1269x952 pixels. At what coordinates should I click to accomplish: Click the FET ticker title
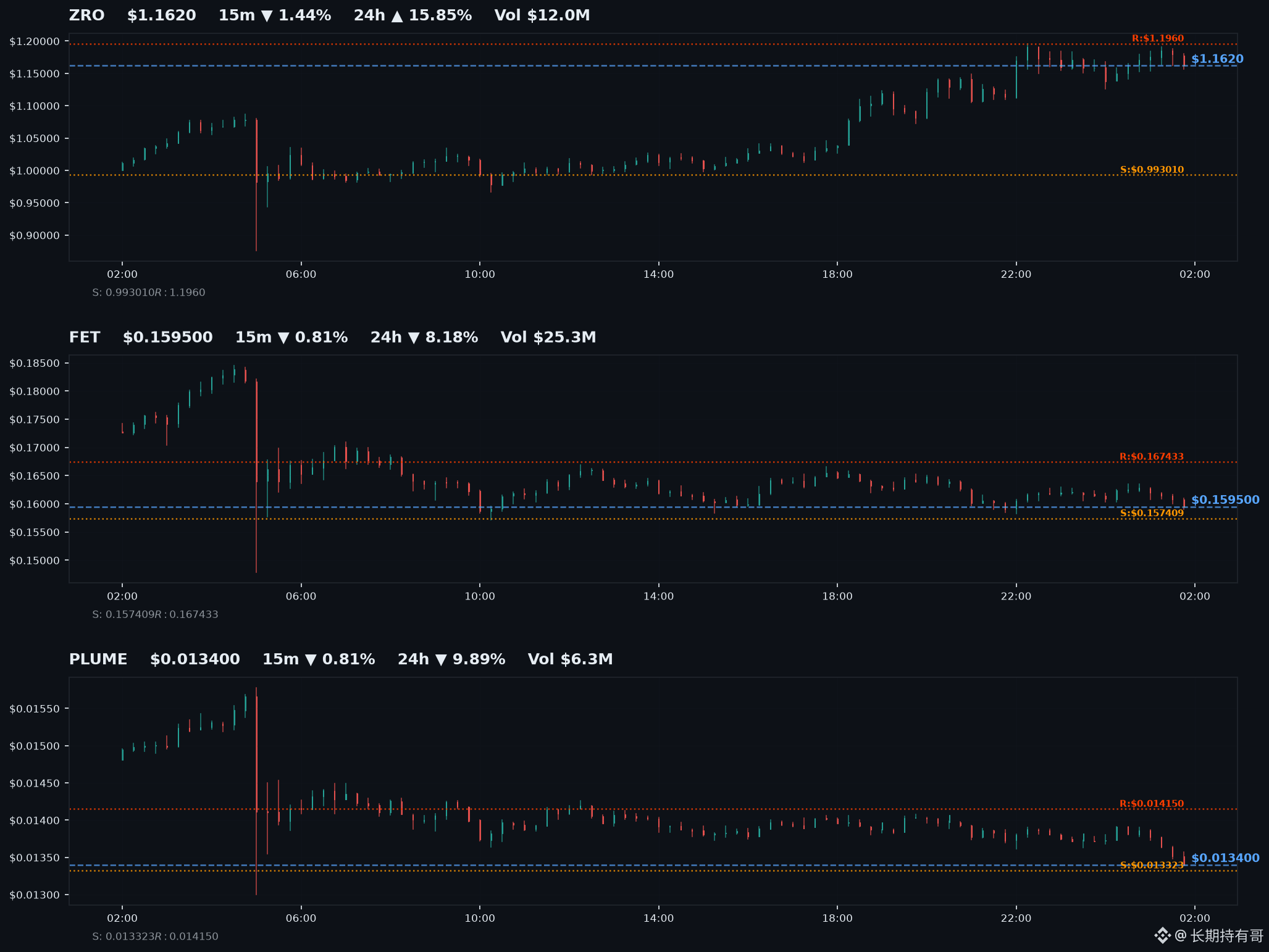(85, 338)
